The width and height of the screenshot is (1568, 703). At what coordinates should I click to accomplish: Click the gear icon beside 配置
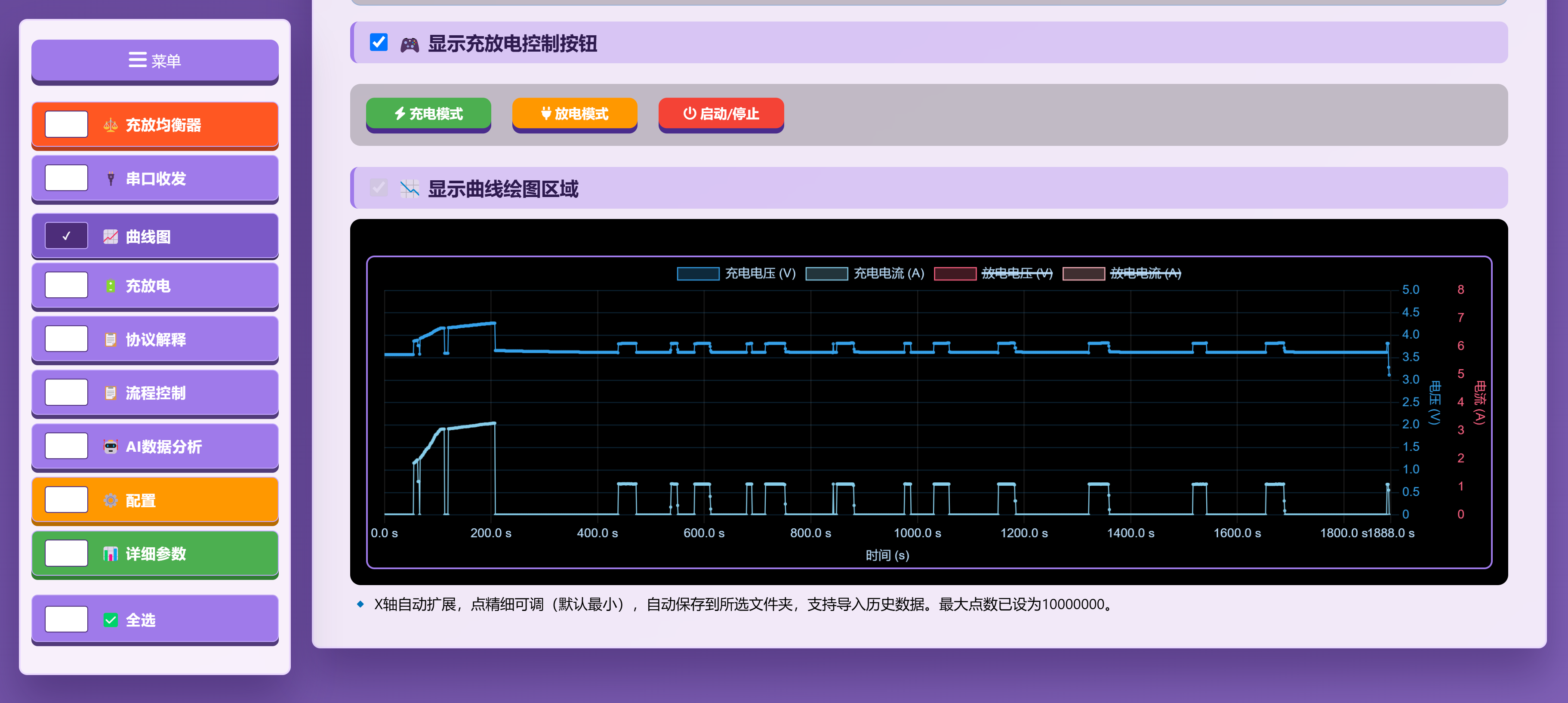pyautogui.click(x=110, y=500)
